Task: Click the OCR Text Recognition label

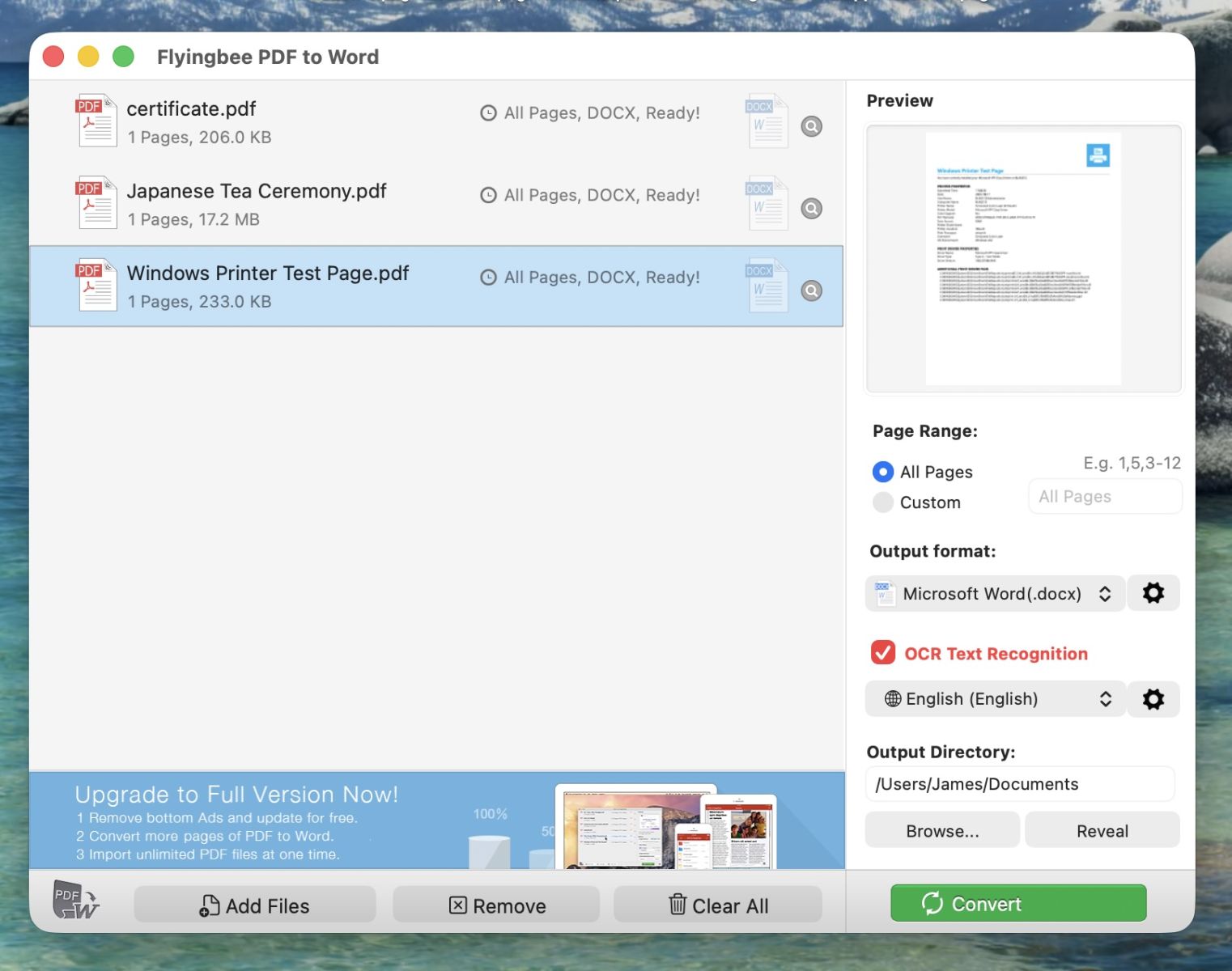Action: (996, 654)
